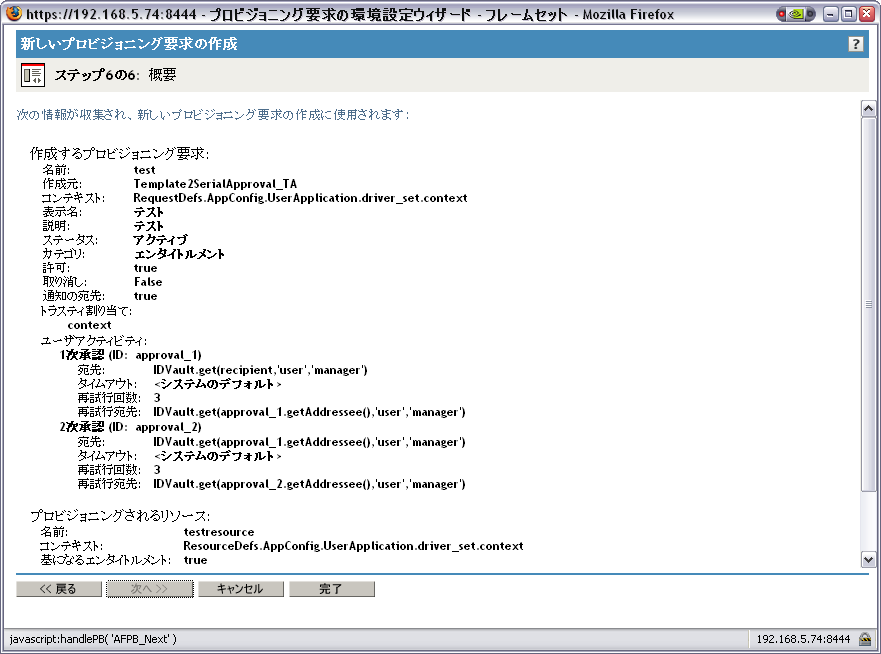
Task: Select the template name Template2SerialApproval_TA
Action: coord(215,184)
